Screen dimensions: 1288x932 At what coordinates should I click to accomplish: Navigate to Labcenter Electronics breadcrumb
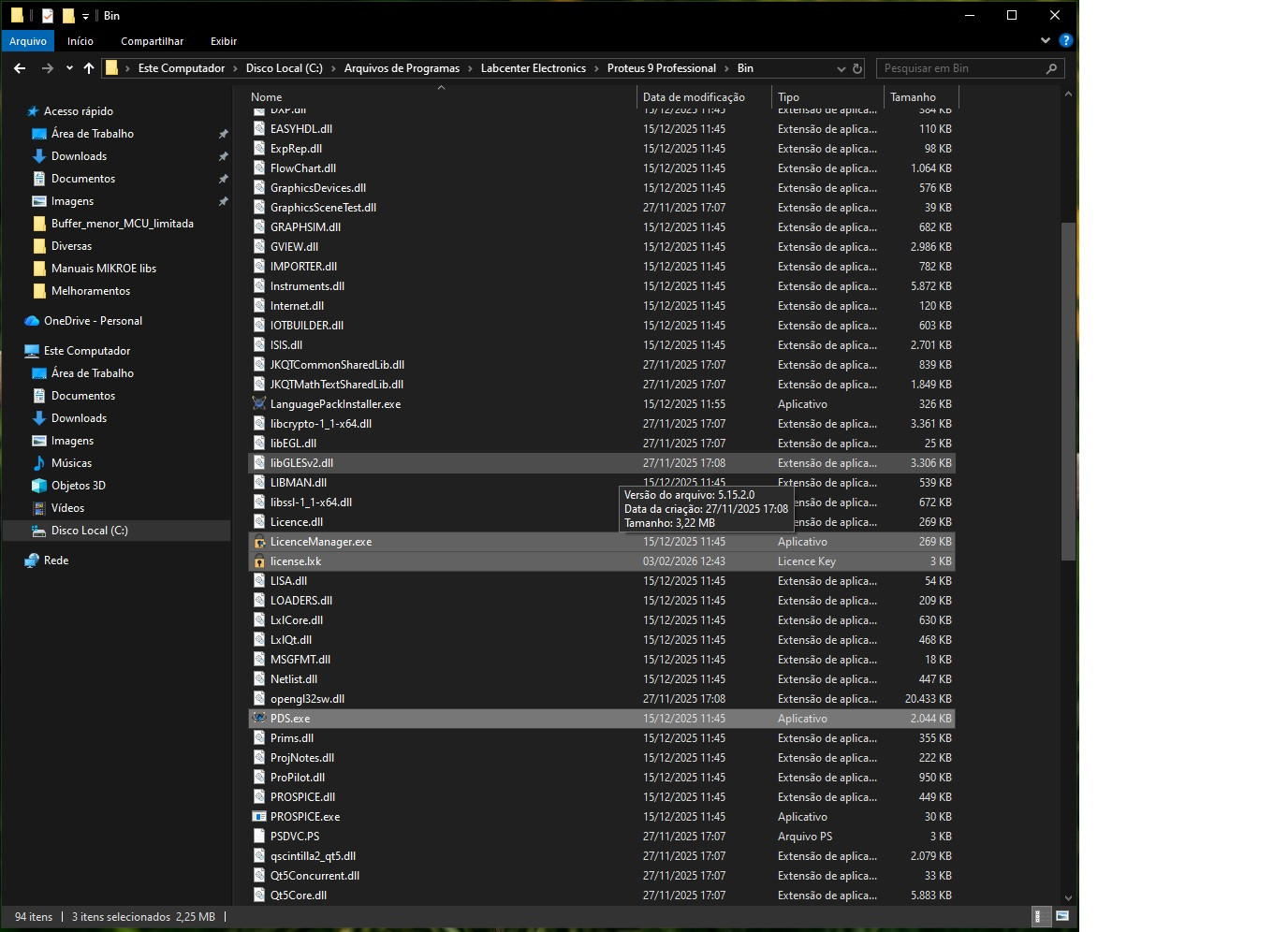pyautogui.click(x=534, y=68)
